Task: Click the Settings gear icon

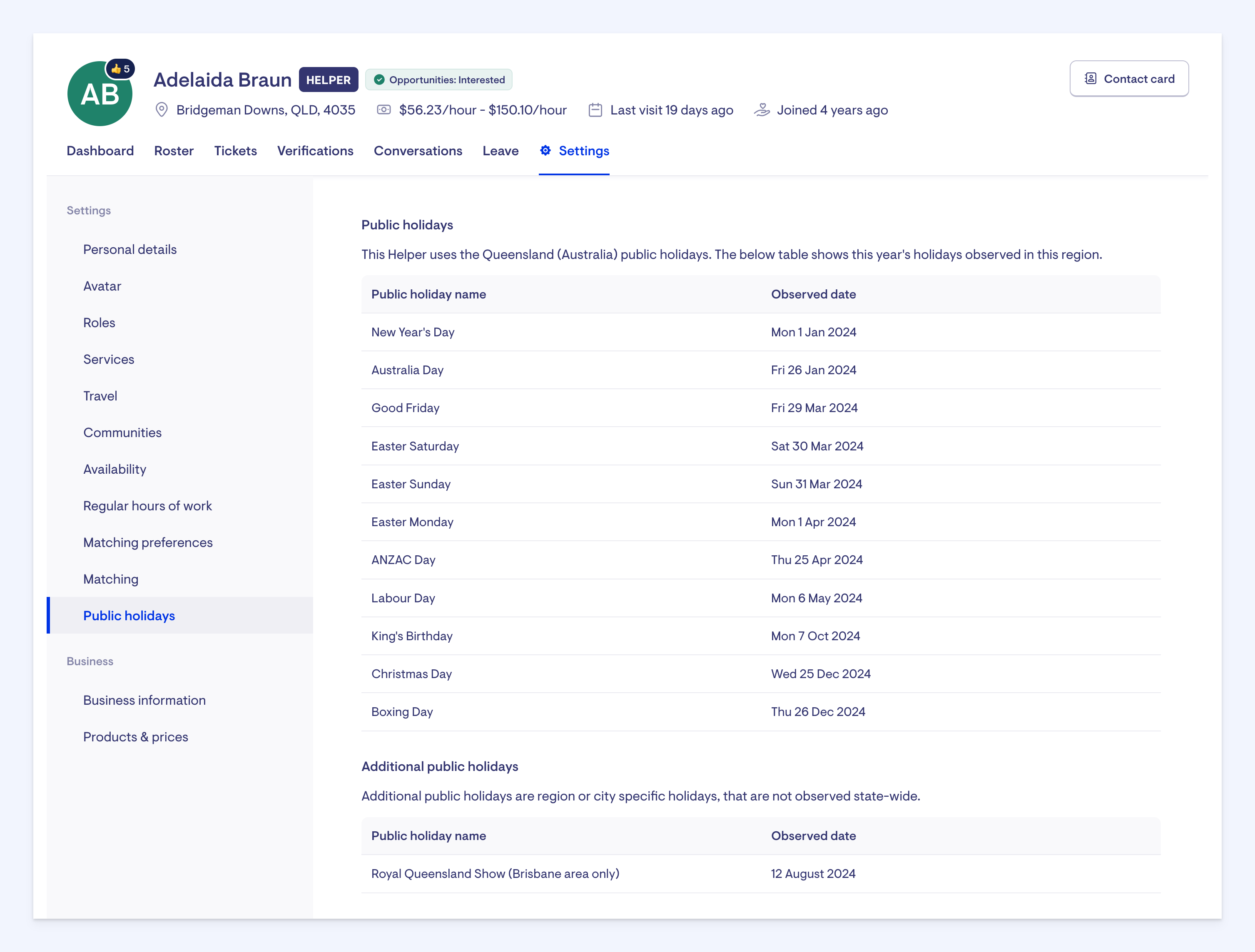Action: [x=545, y=150]
